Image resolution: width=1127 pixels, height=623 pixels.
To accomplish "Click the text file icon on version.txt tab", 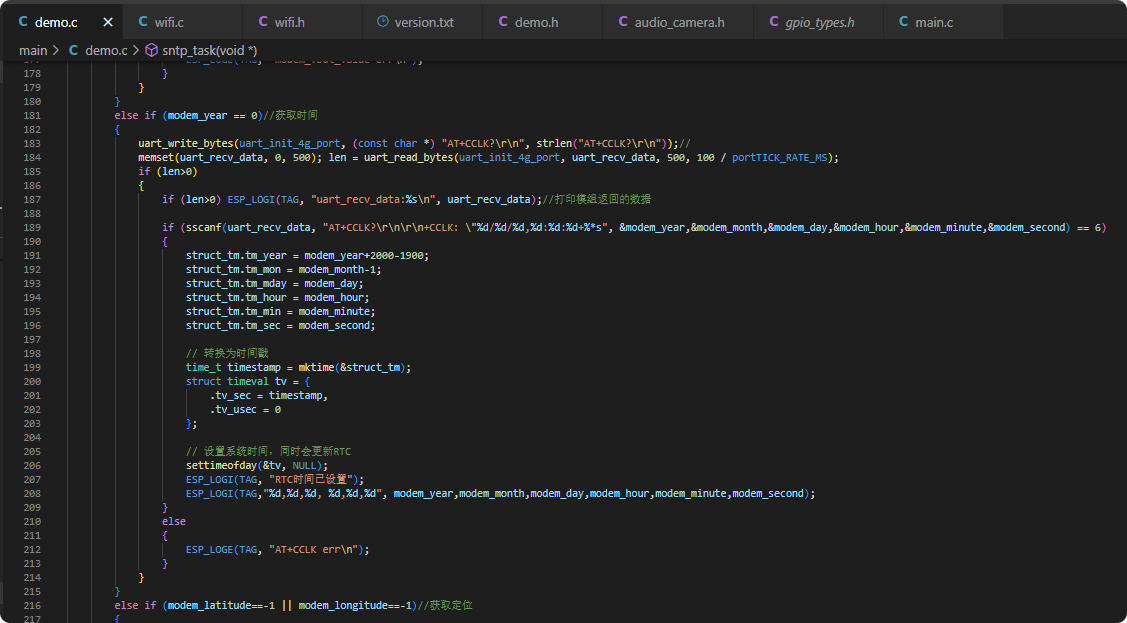I will (383, 22).
